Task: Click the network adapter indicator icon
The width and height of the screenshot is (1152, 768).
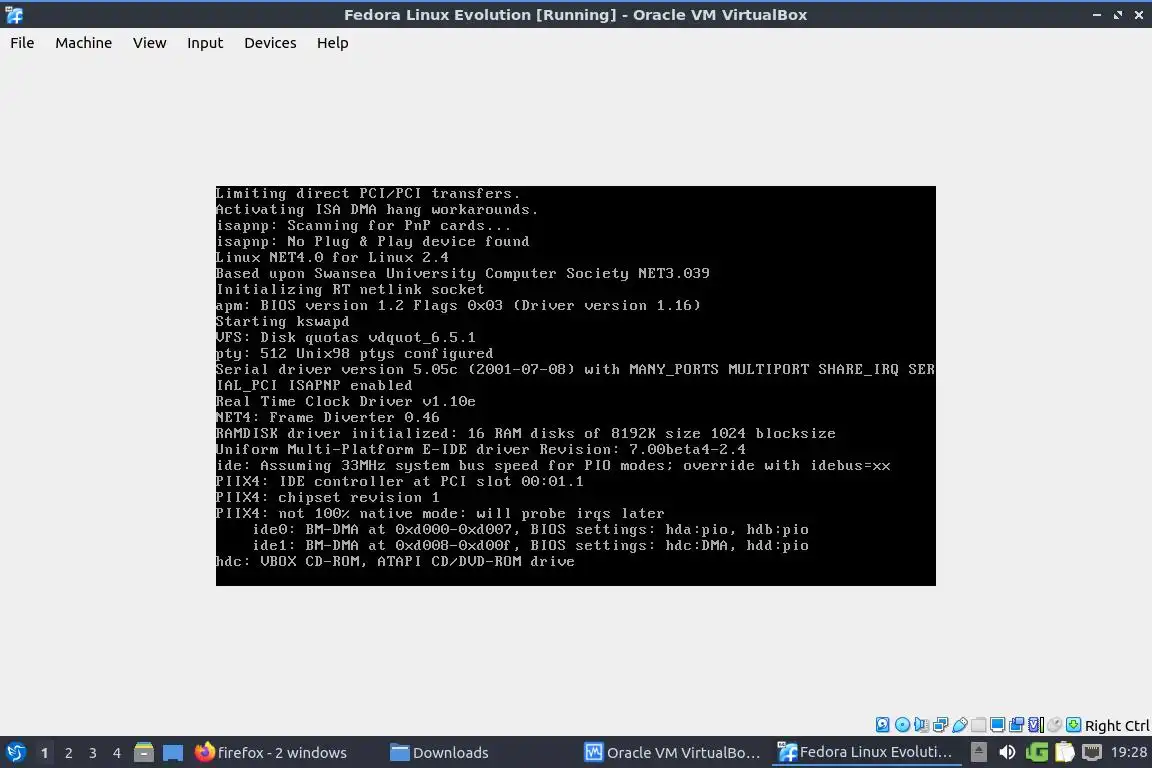Action: click(x=940, y=725)
